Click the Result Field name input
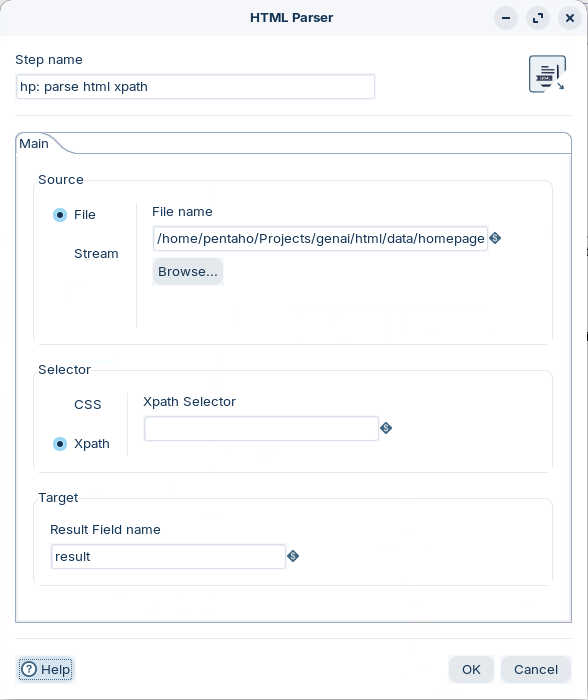This screenshot has width=588, height=700. tap(168, 556)
